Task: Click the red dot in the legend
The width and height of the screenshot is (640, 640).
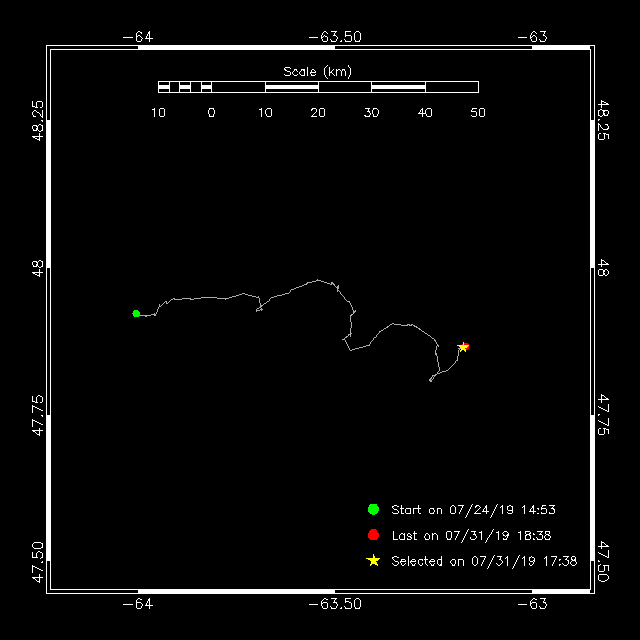Action: [373, 535]
